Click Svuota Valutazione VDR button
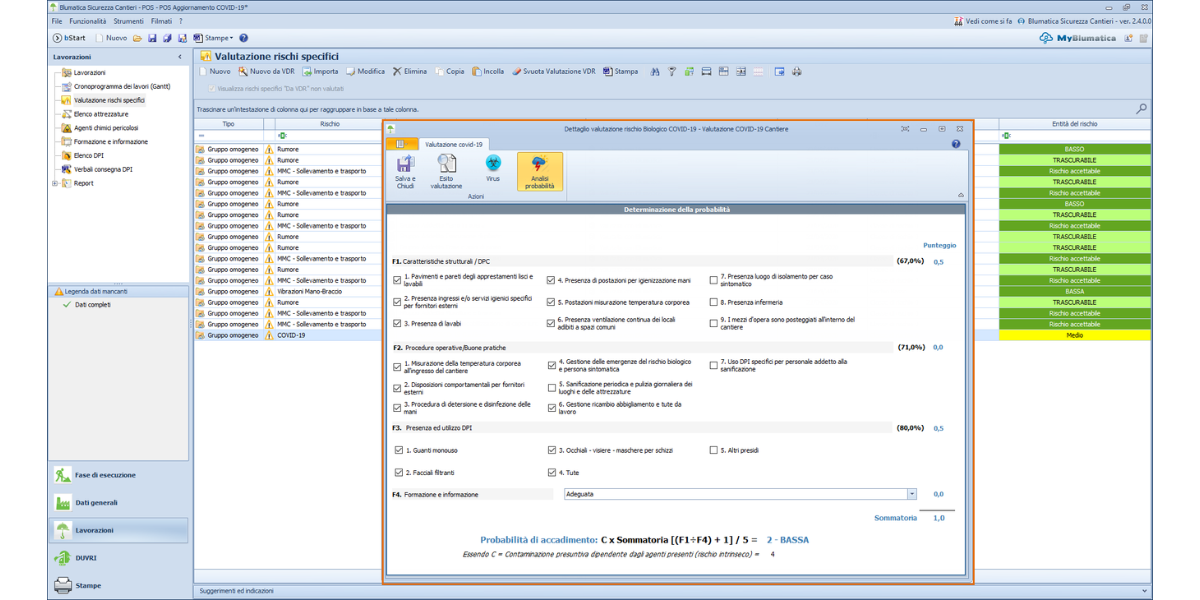 click(553, 72)
